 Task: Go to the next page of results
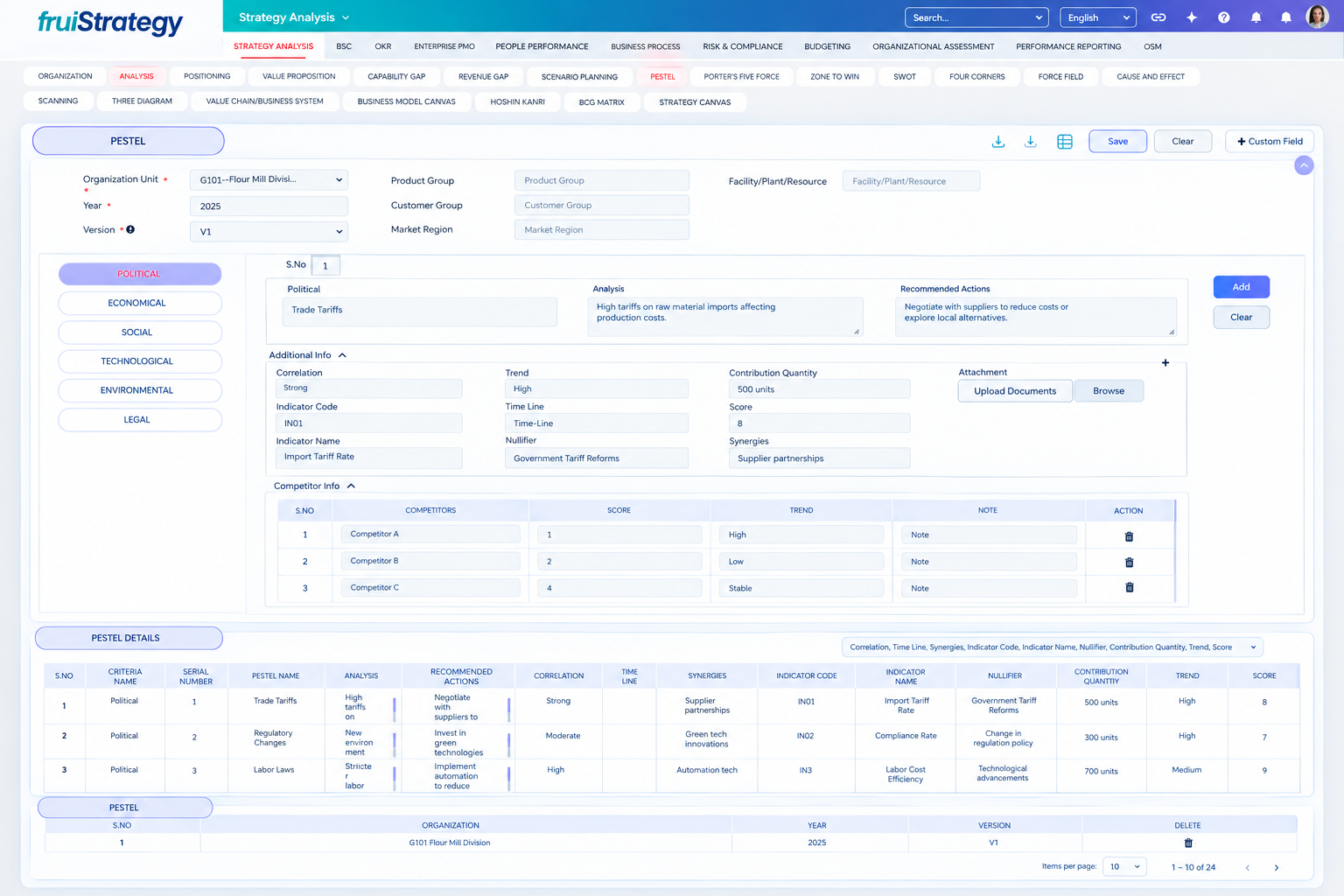(x=1277, y=868)
